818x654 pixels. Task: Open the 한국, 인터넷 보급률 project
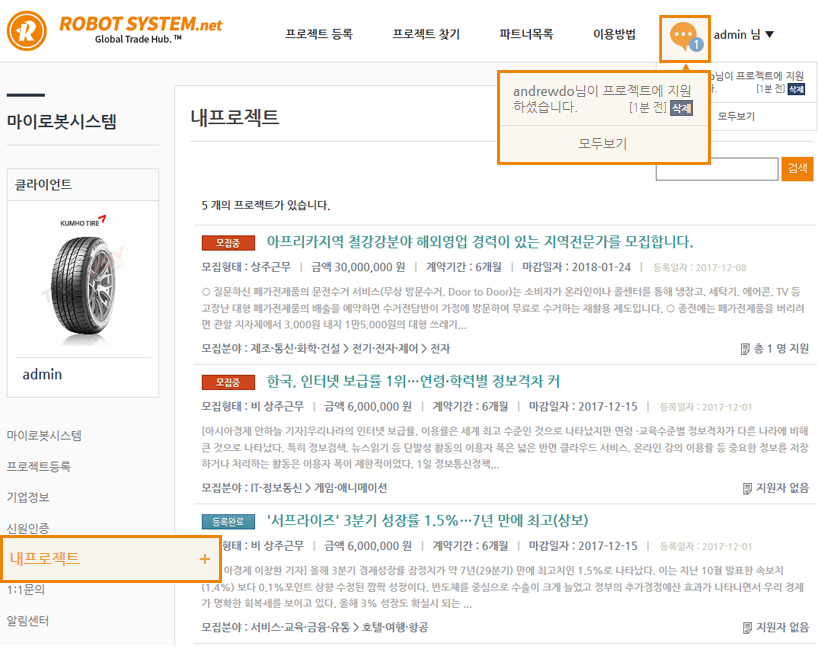pyautogui.click(x=413, y=381)
